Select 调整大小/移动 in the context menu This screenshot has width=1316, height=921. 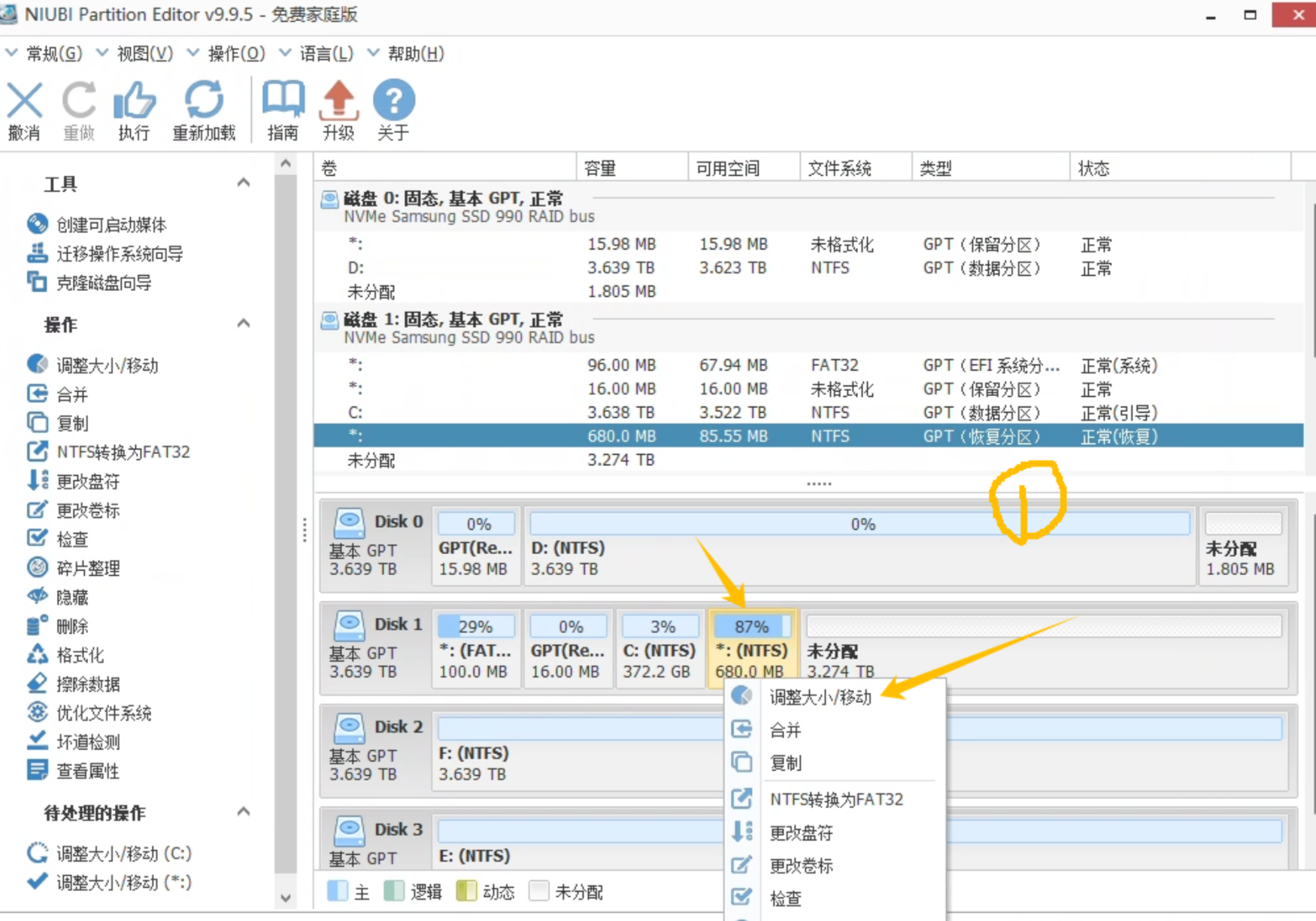click(835, 697)
